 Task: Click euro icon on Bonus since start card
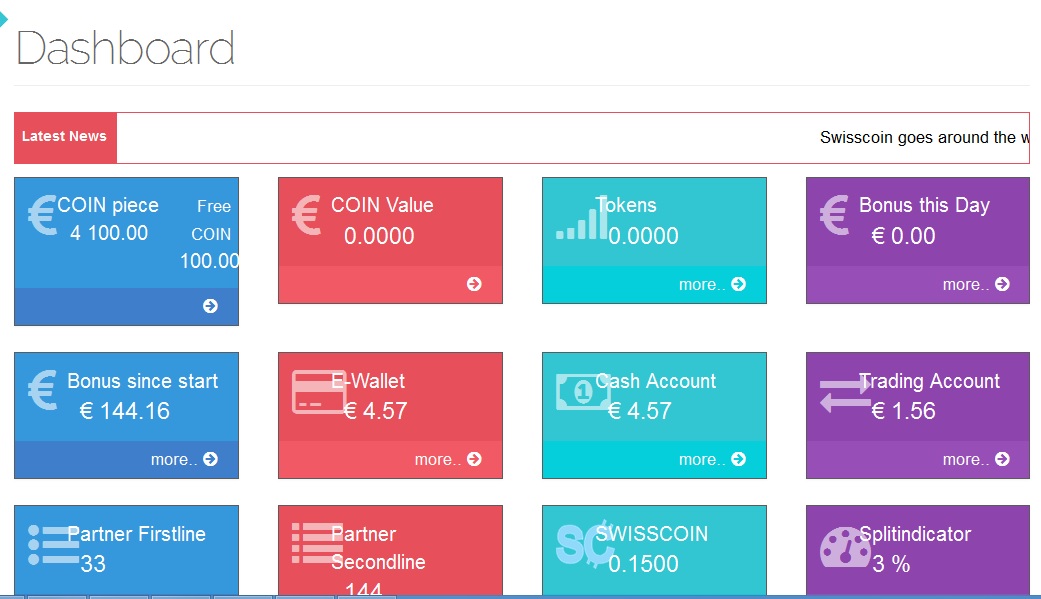pos(42,390)
